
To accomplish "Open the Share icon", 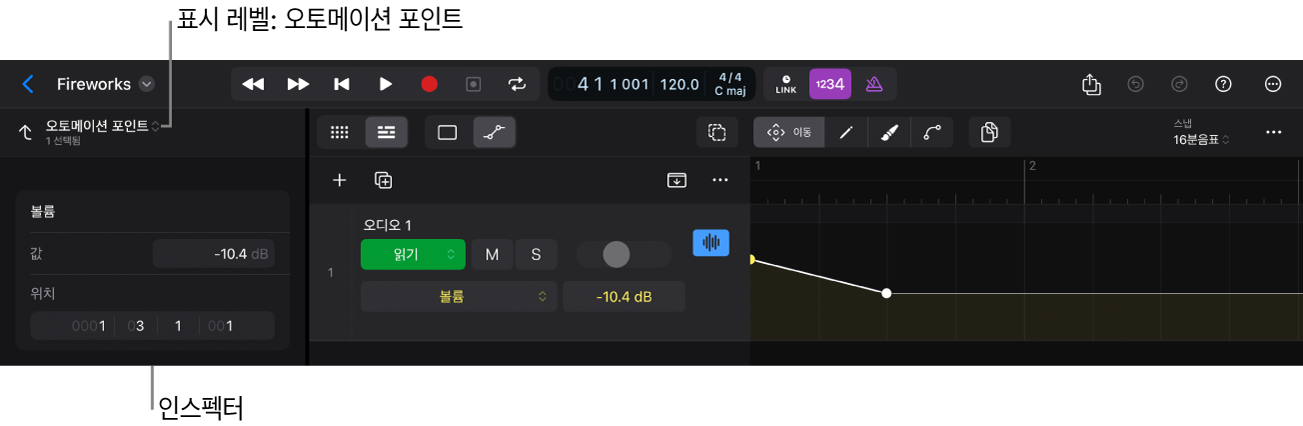I will click(x=1091, y=84).
